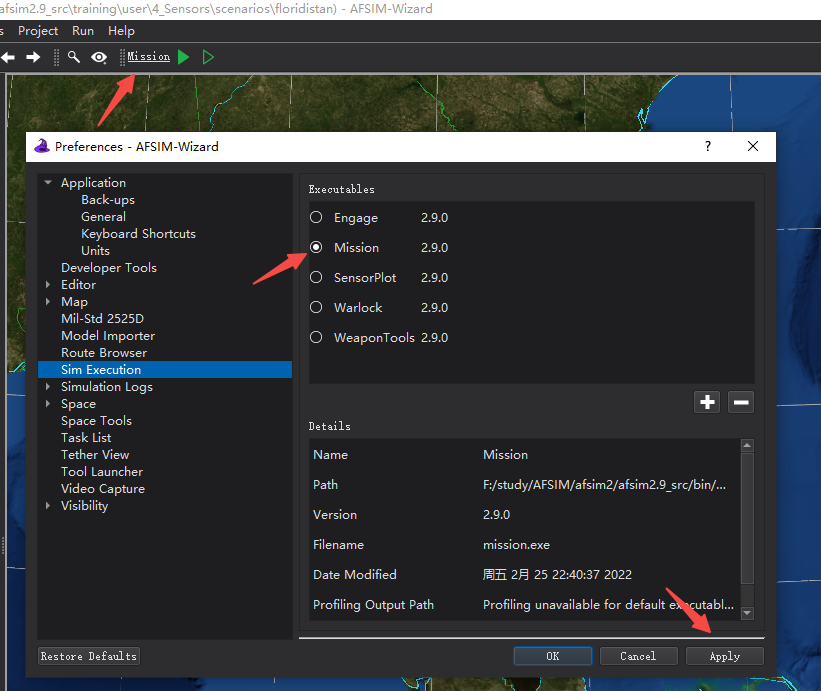Screen dimensions: 821x691
Task: Click the OK button
Action: [x=553, y=656]
